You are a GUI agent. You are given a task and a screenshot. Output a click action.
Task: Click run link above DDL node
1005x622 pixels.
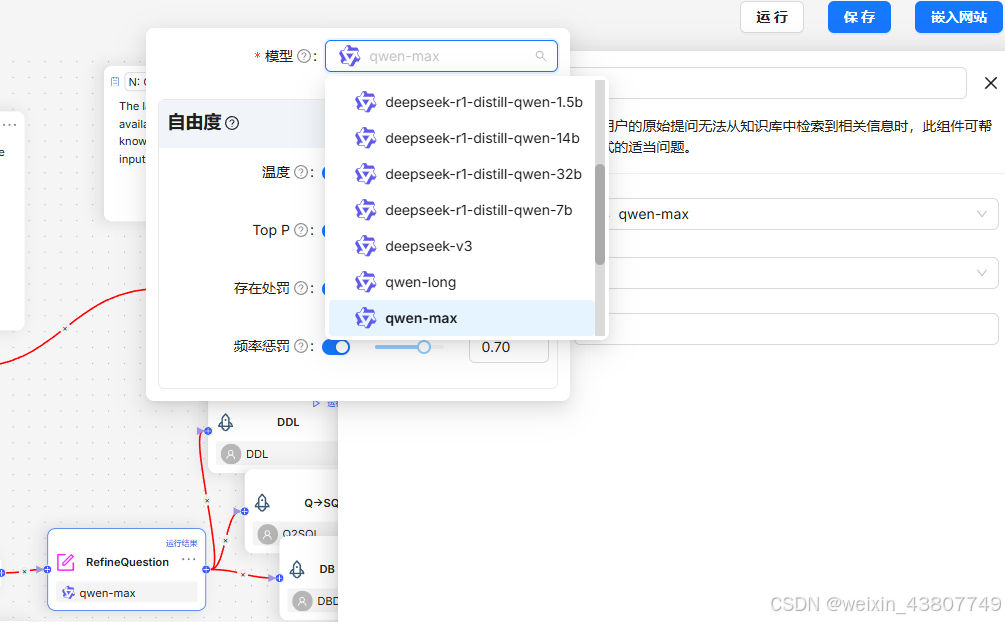(325, 403)
